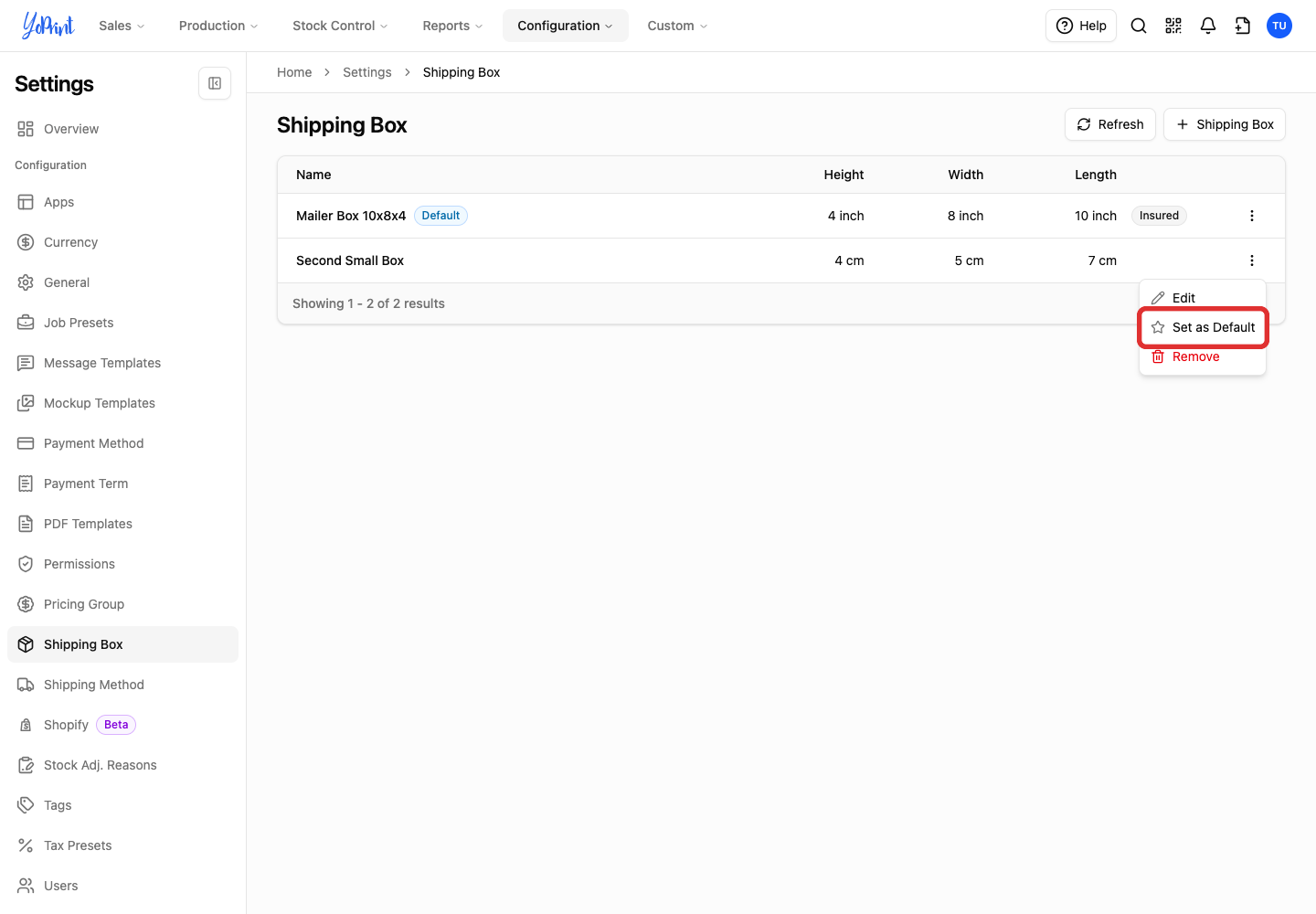Click the new document icon in header
Image resolution: width=1316 pixels, height=914 pixels.
[x=1243, y=26]
